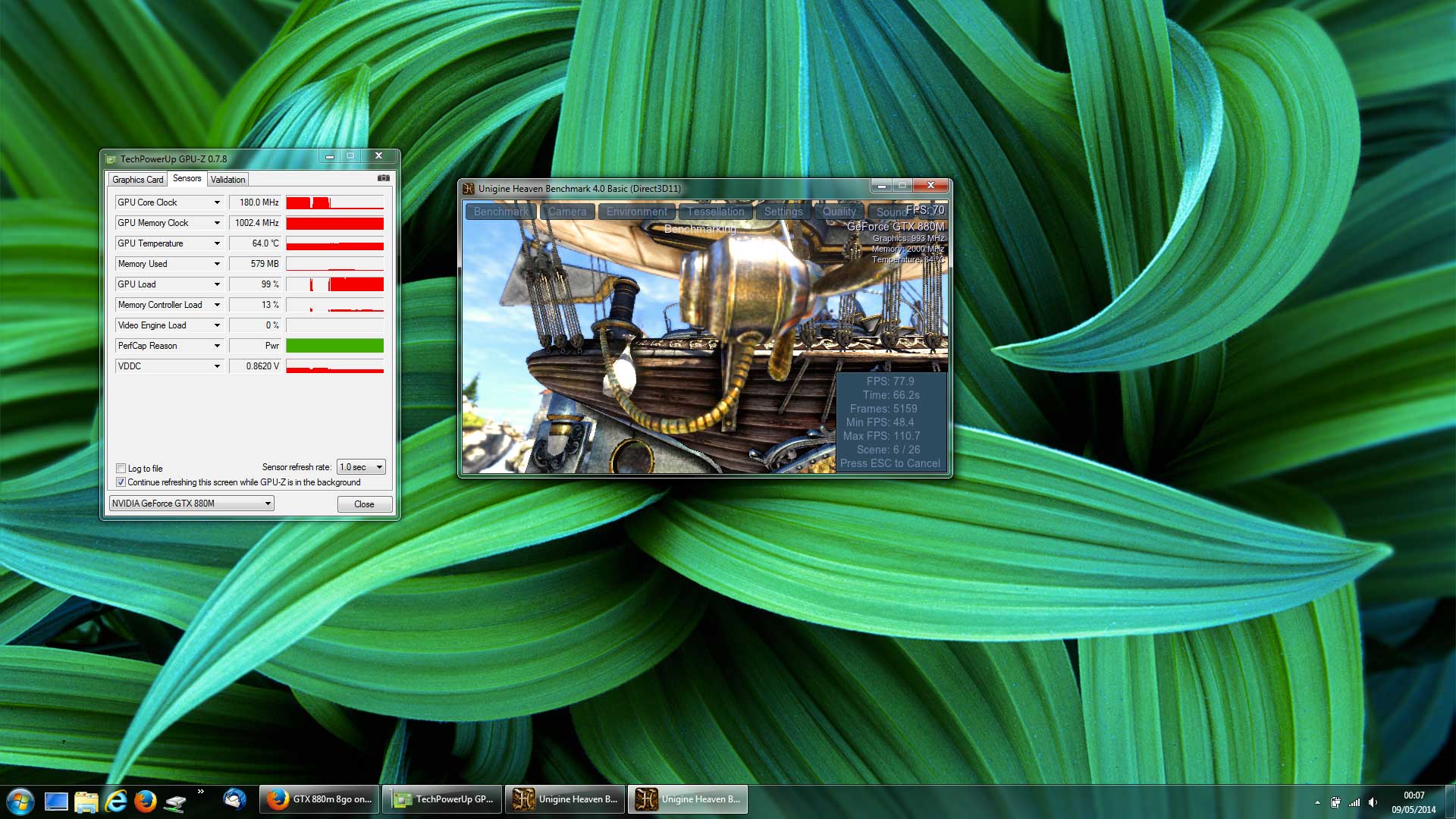Expand the quick launch overflow chevron
This screenshot has width=1456, height=819.
point(200,792)
